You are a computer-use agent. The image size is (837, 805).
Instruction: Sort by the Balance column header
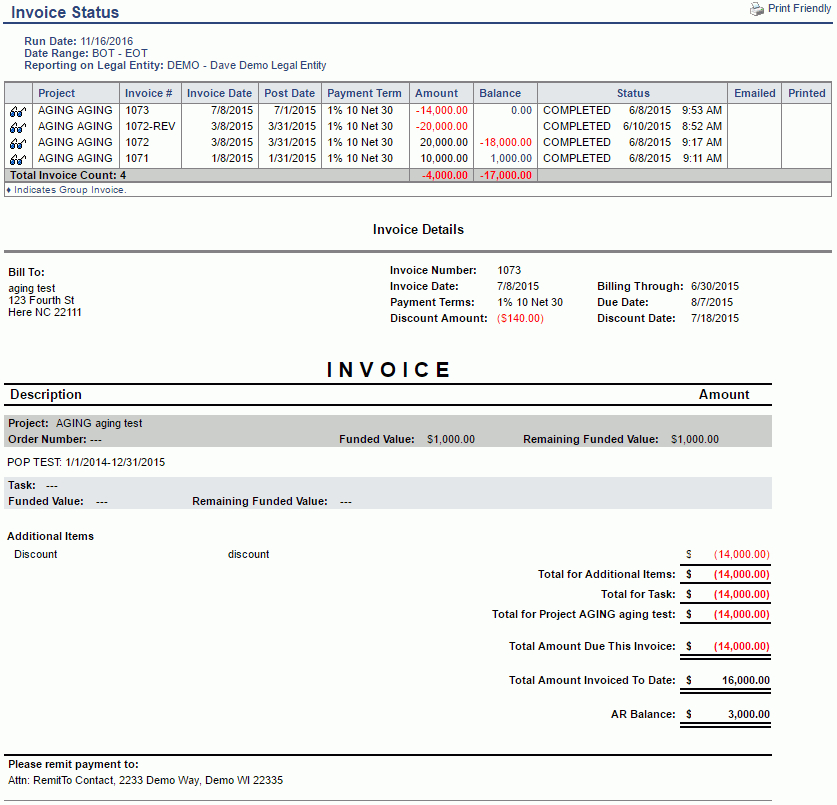[x=500, y=93]
